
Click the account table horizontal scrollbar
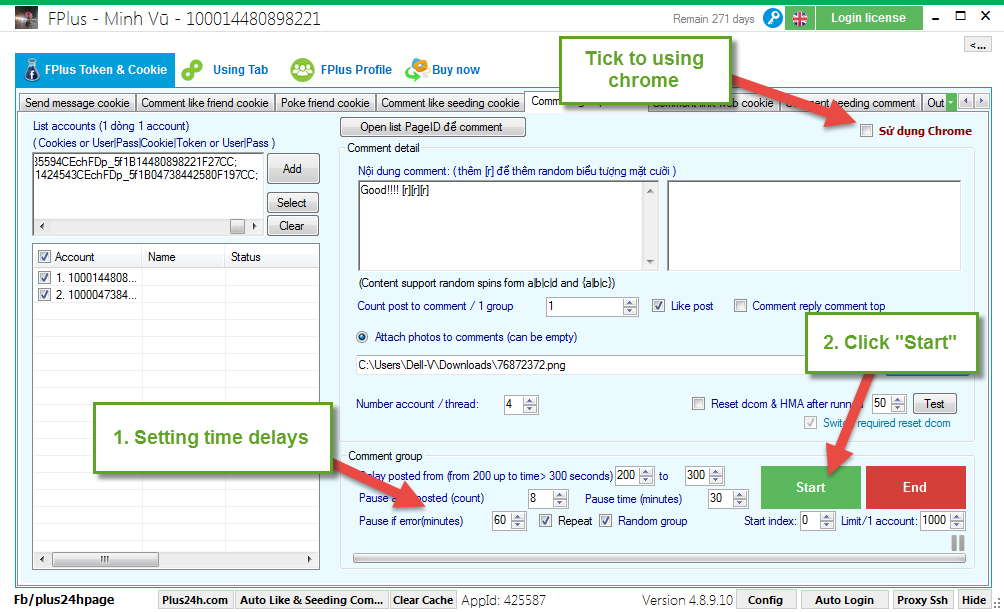[x=175, y=560]
